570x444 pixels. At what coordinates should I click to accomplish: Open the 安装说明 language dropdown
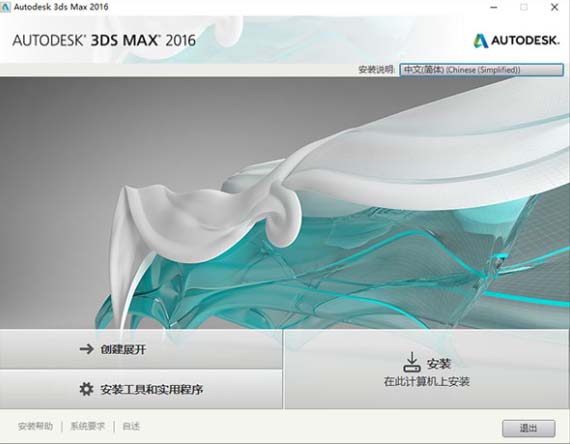click(481, 70)
